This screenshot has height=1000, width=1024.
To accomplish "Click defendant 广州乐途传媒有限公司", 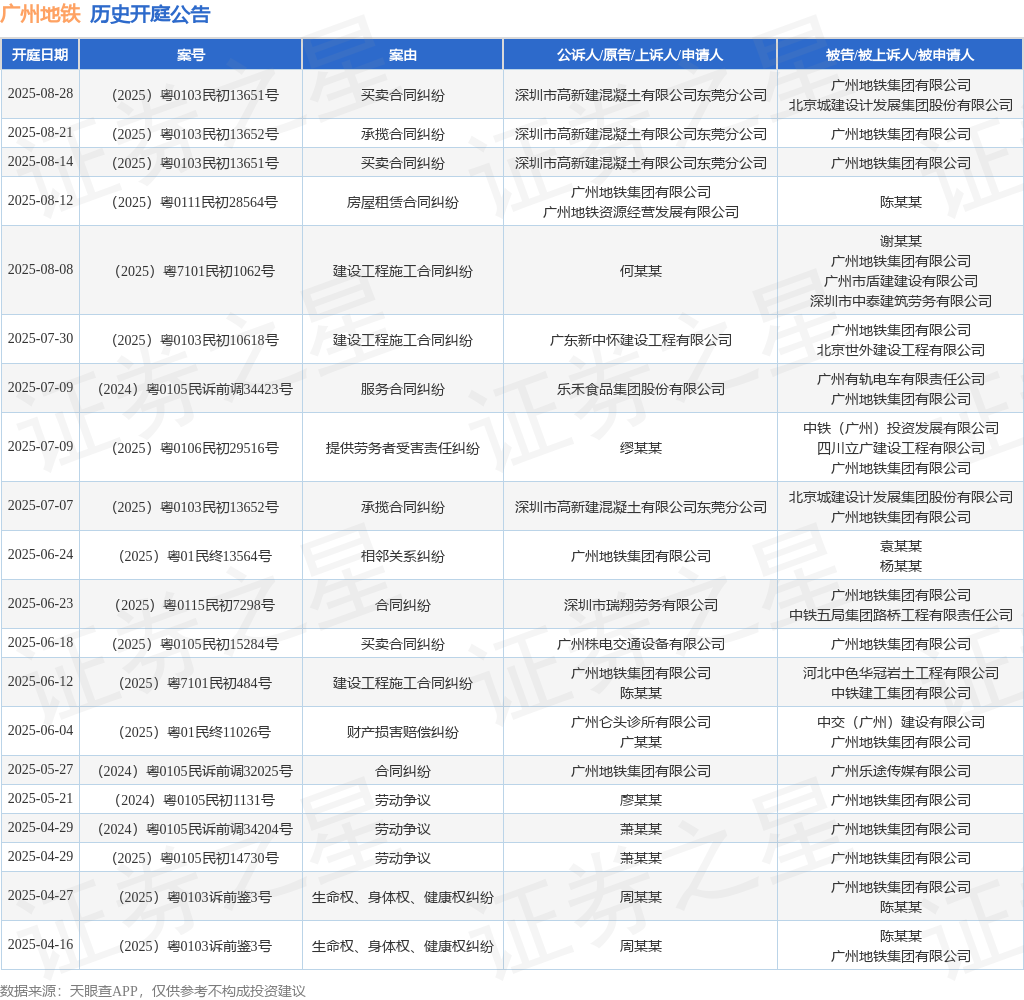I will click(900, 771).
